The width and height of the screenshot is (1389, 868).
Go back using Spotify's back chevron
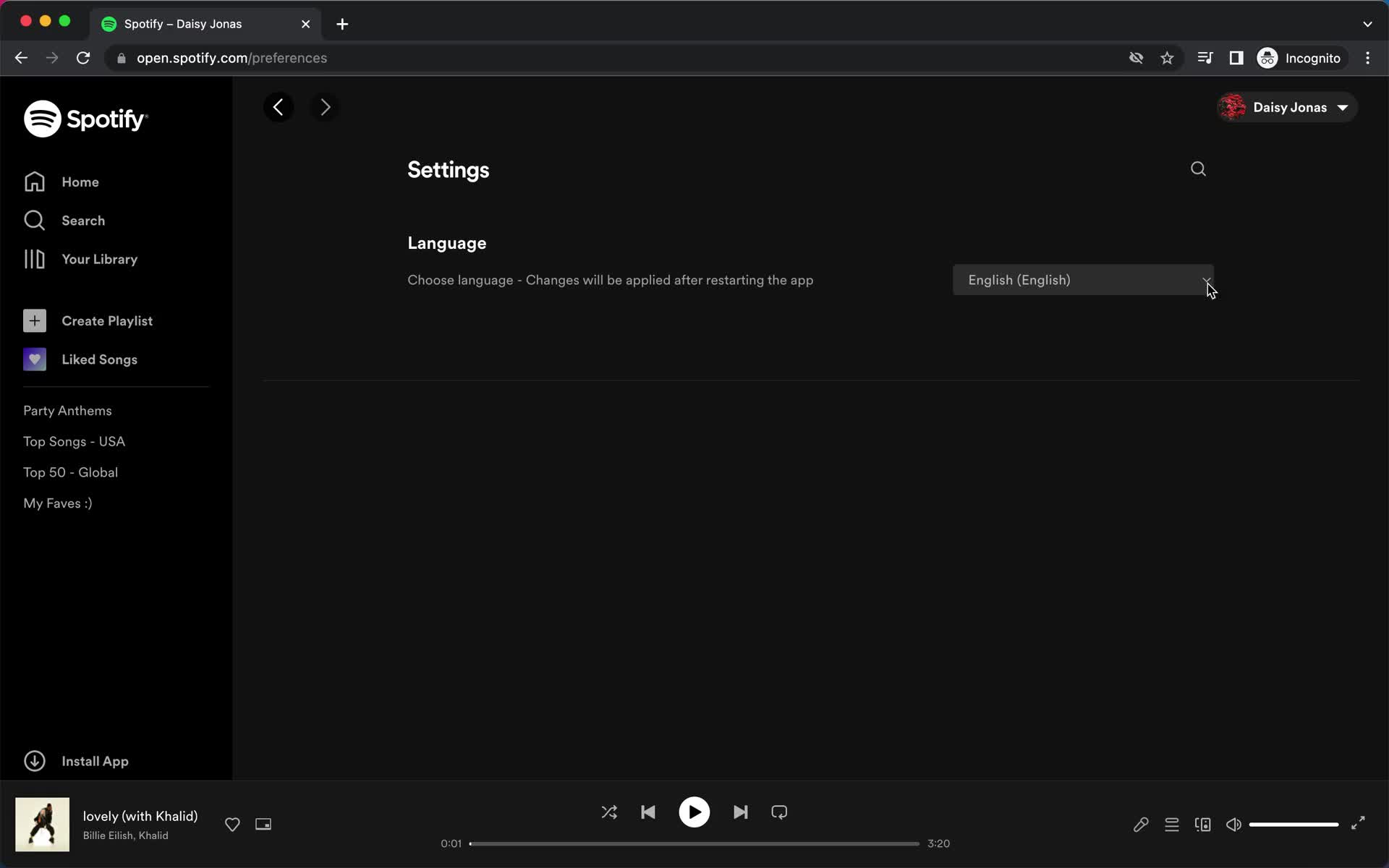pyautogui.click(x=279, y=108)
